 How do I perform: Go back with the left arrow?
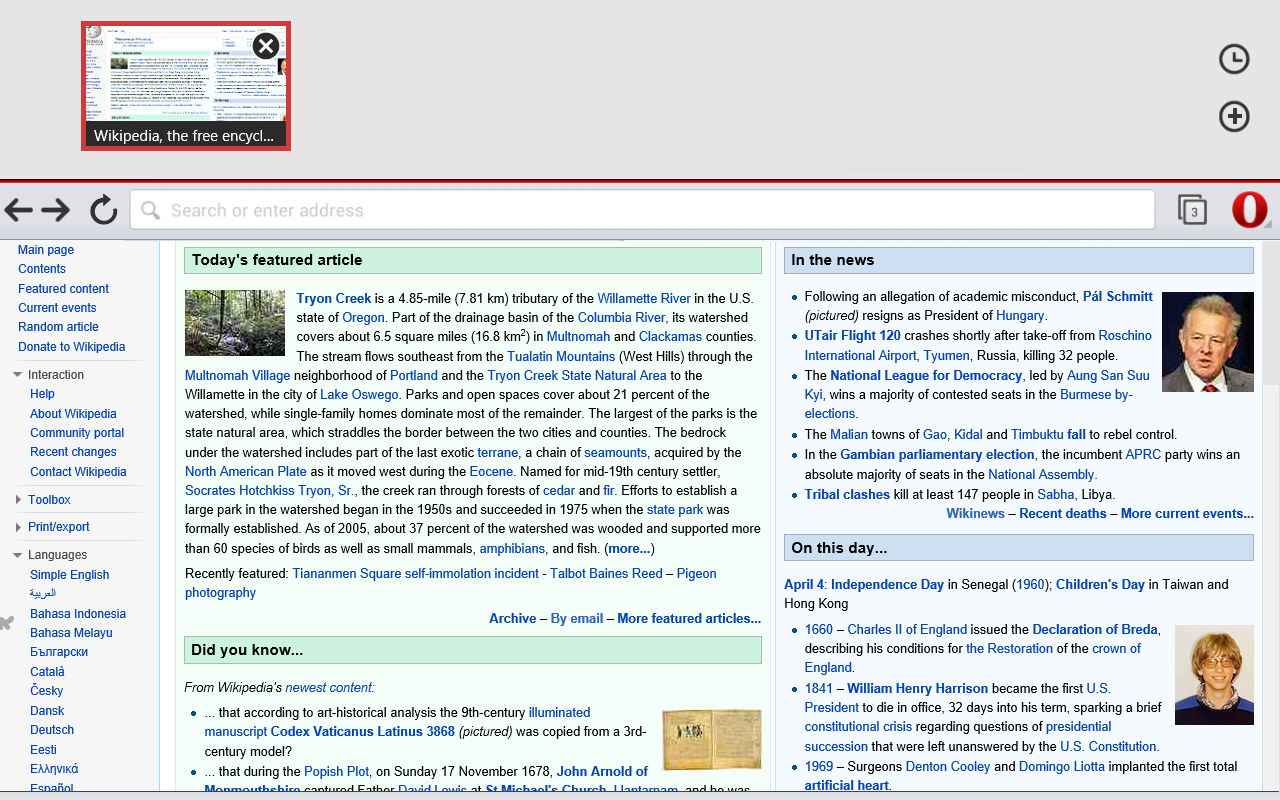[19, 210]
